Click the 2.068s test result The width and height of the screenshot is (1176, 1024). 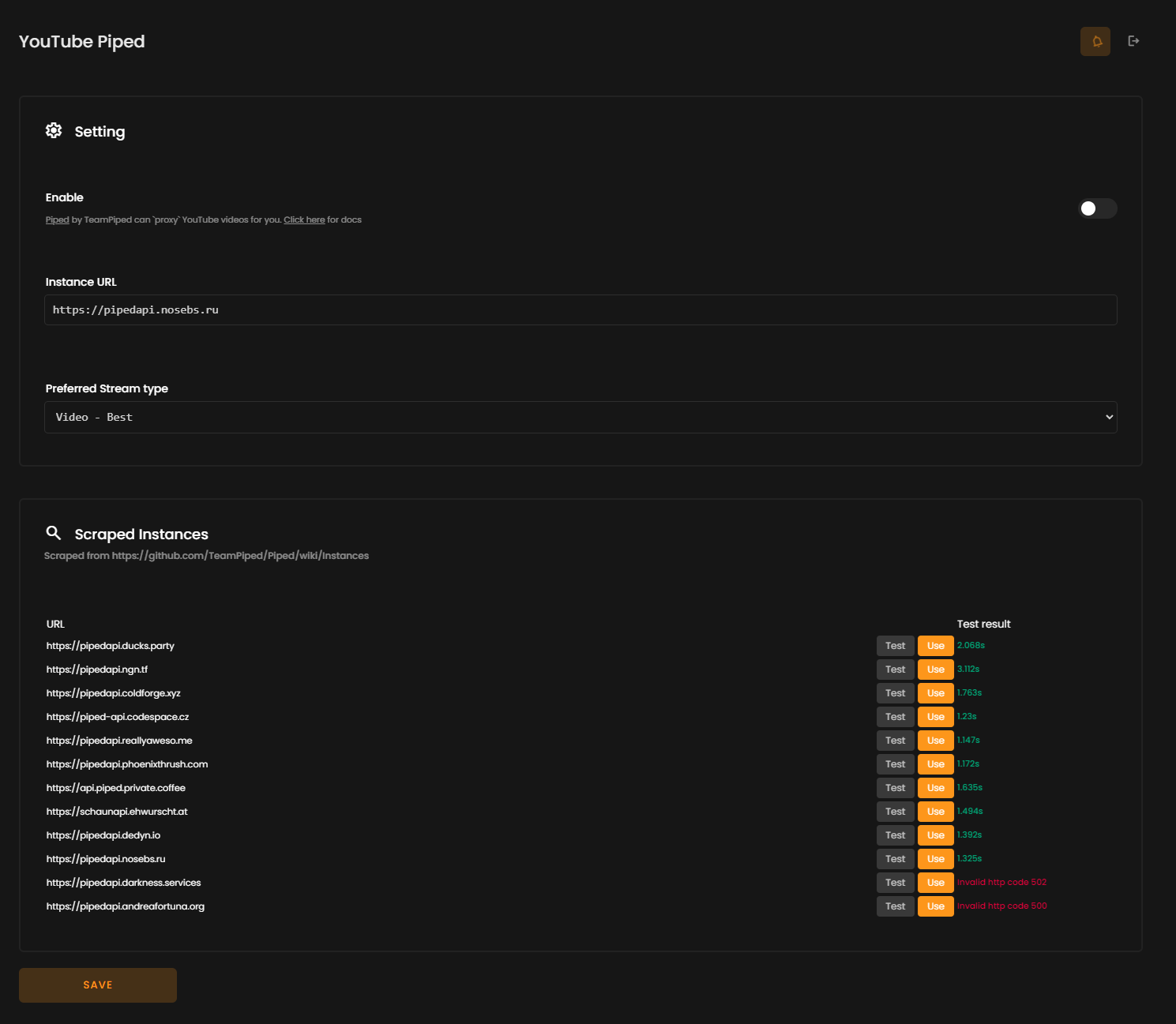[971, 646]
